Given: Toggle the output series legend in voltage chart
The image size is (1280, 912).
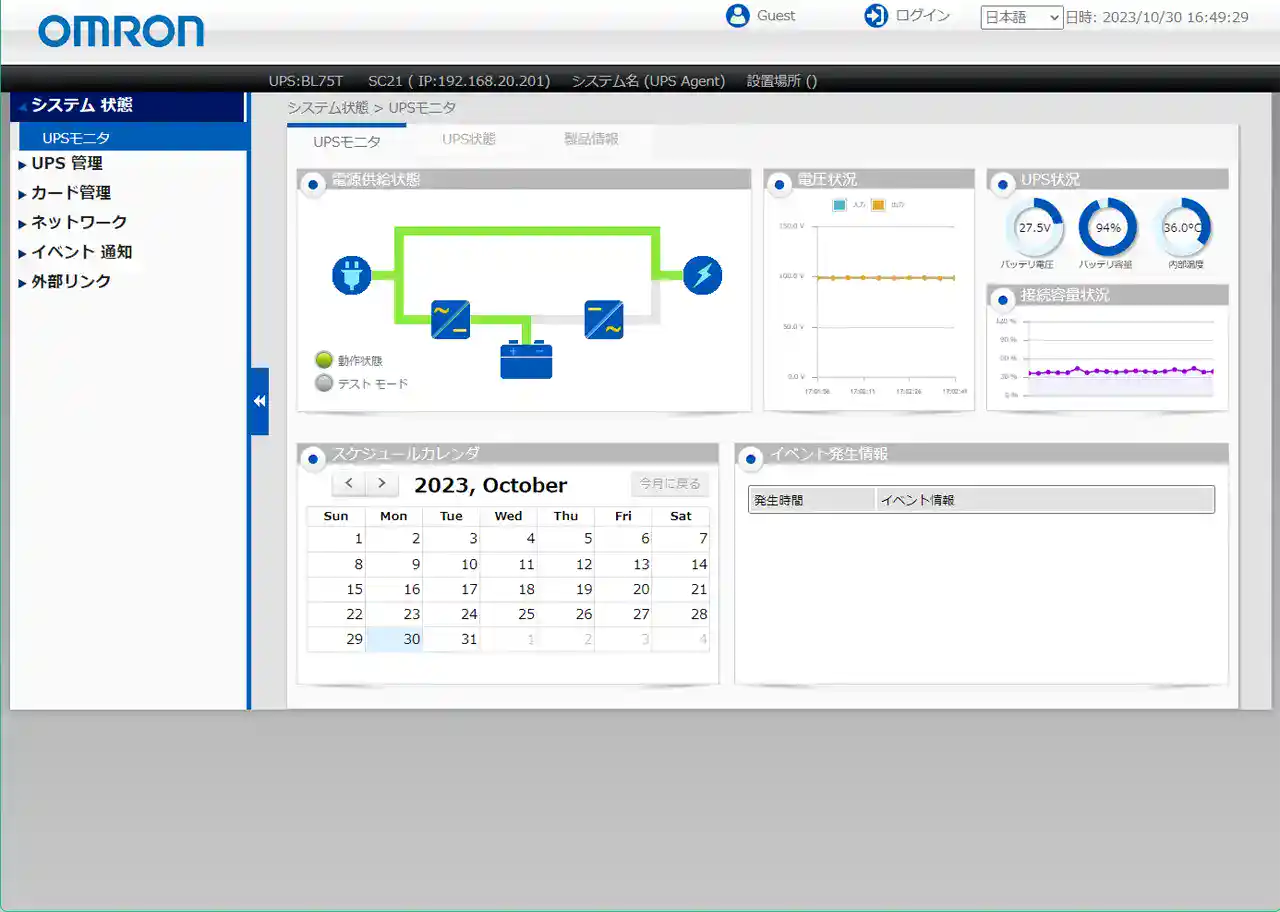Looking at the screenshot, I should click(x=879, y=205).
